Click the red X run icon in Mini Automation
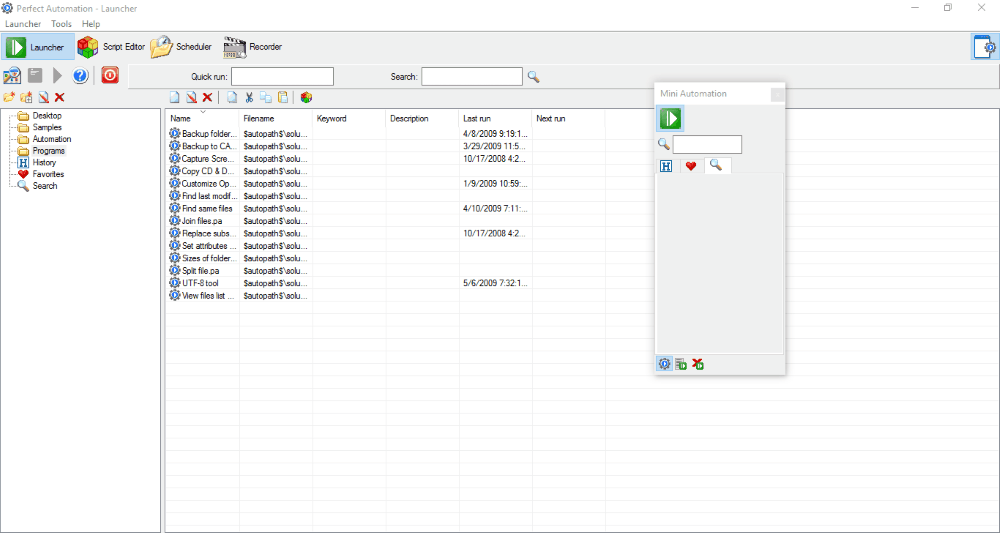The width and height of the screenshot is (1000, 533). 698,364
